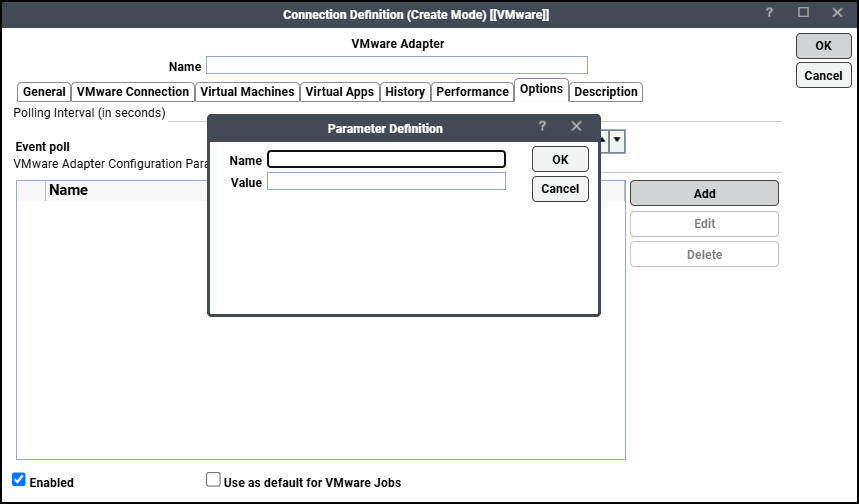Cancel the Parameter Definition dialog
Image resolution: width=859 pixels, height=504 pixels.
pyautogui.click(x=560, y=189)
